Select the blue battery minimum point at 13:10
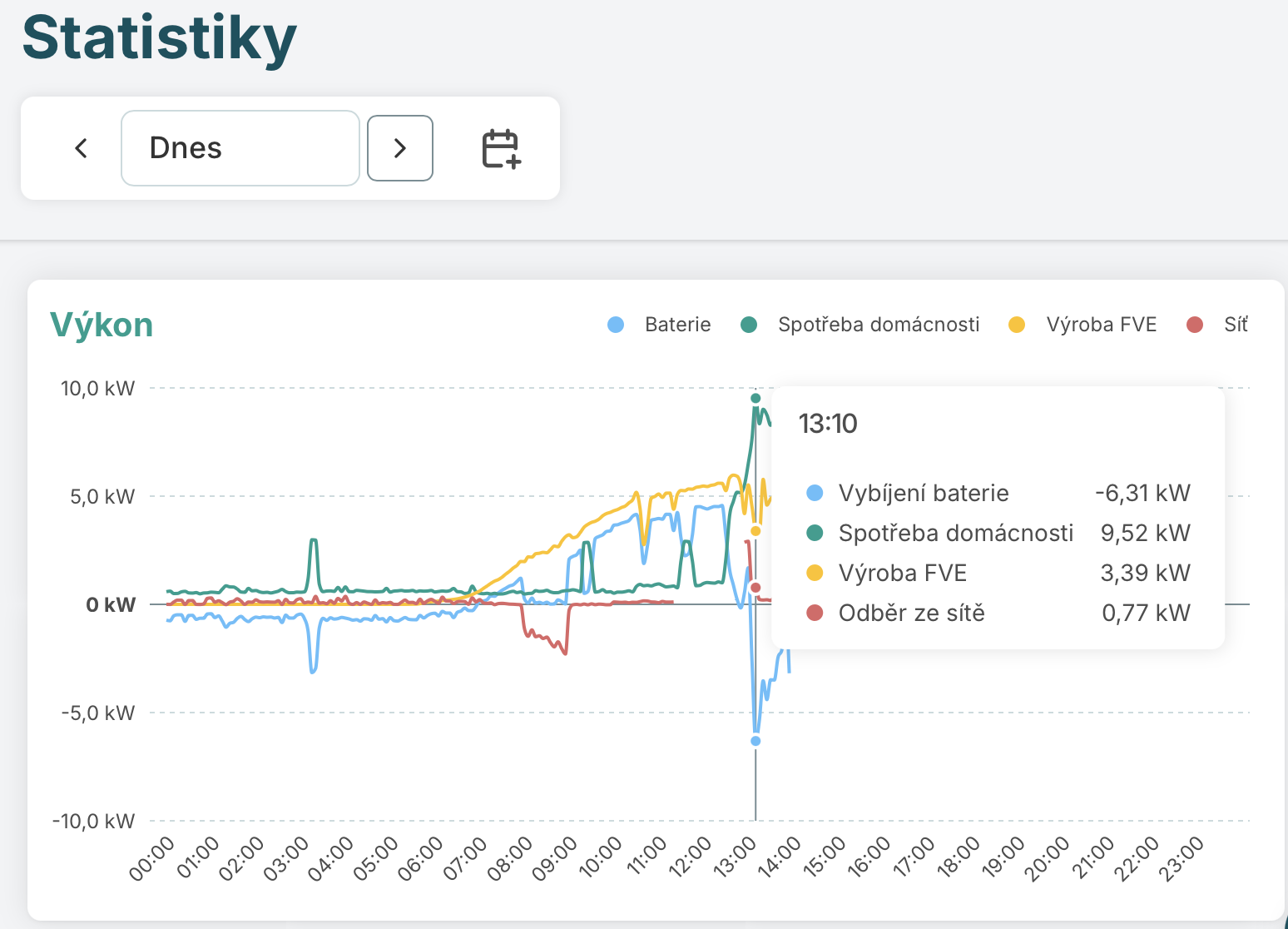This screenshot has height=929, width=1288. pos(755,741)
